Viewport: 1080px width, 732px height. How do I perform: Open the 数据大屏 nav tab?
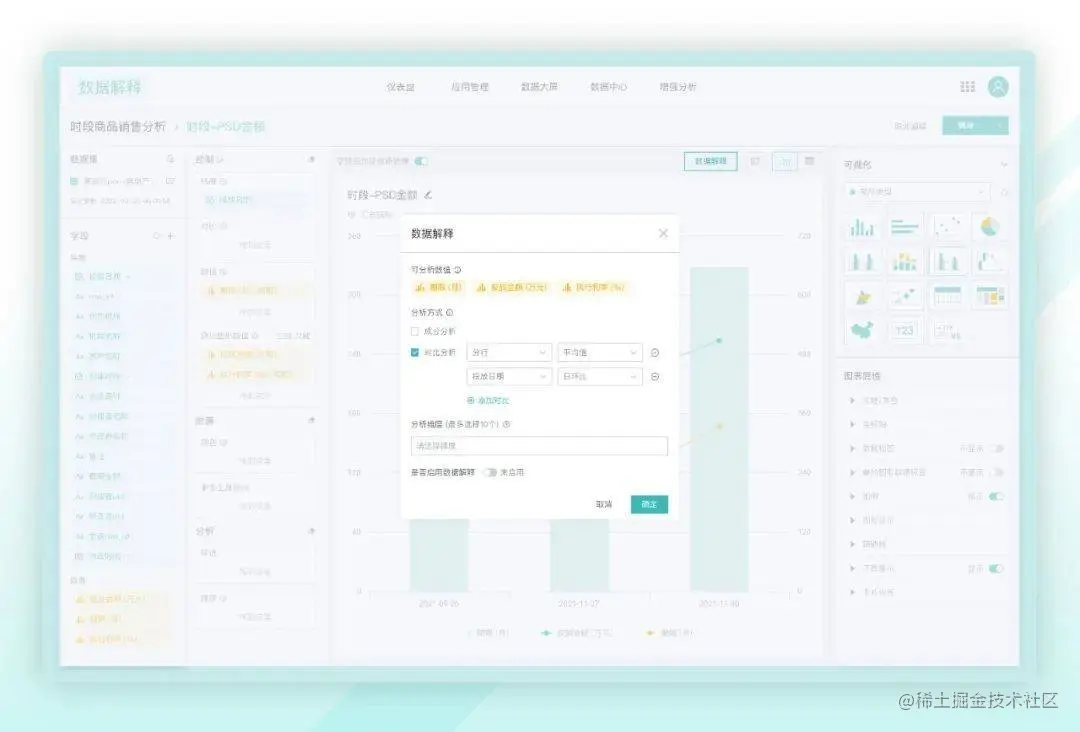coord(539,87)
